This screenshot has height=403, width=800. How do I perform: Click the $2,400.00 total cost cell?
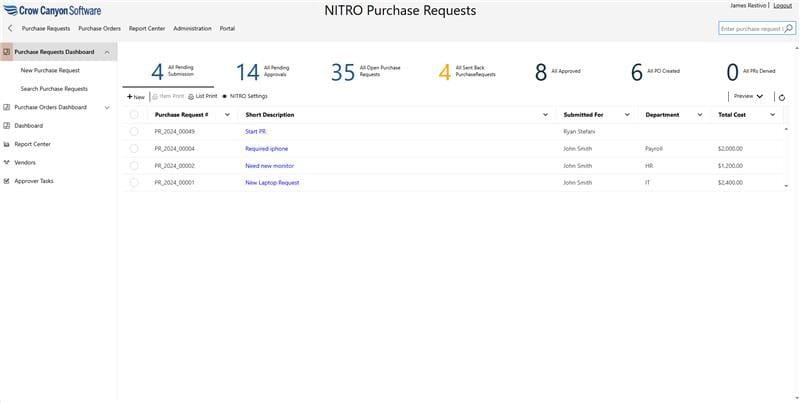point(730,183)
